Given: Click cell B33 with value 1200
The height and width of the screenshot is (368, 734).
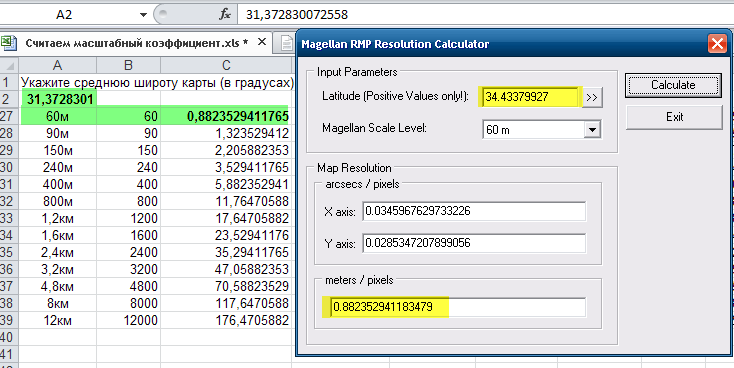Looking at the screenshot, I should (128, 218).
